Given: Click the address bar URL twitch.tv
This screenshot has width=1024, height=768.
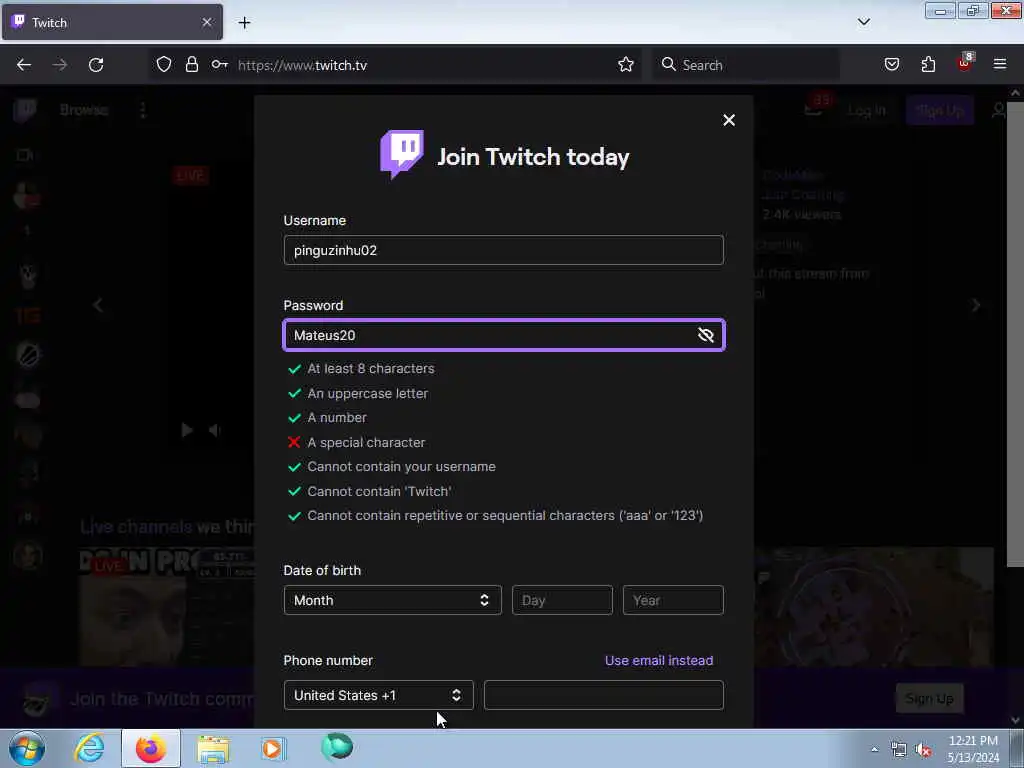Looking at the screenshot, I should 302,65.
